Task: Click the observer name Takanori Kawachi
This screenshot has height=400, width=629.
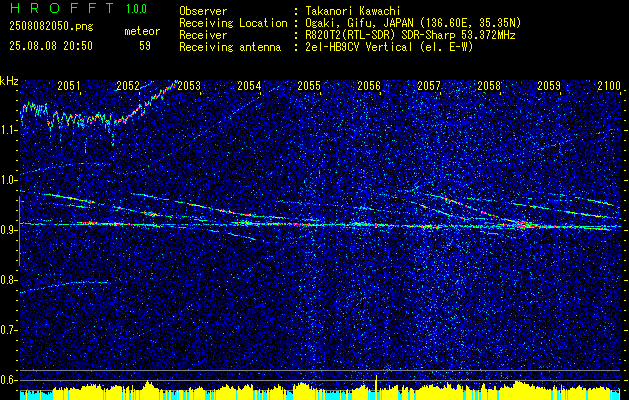Action: [x=353, y=11]
